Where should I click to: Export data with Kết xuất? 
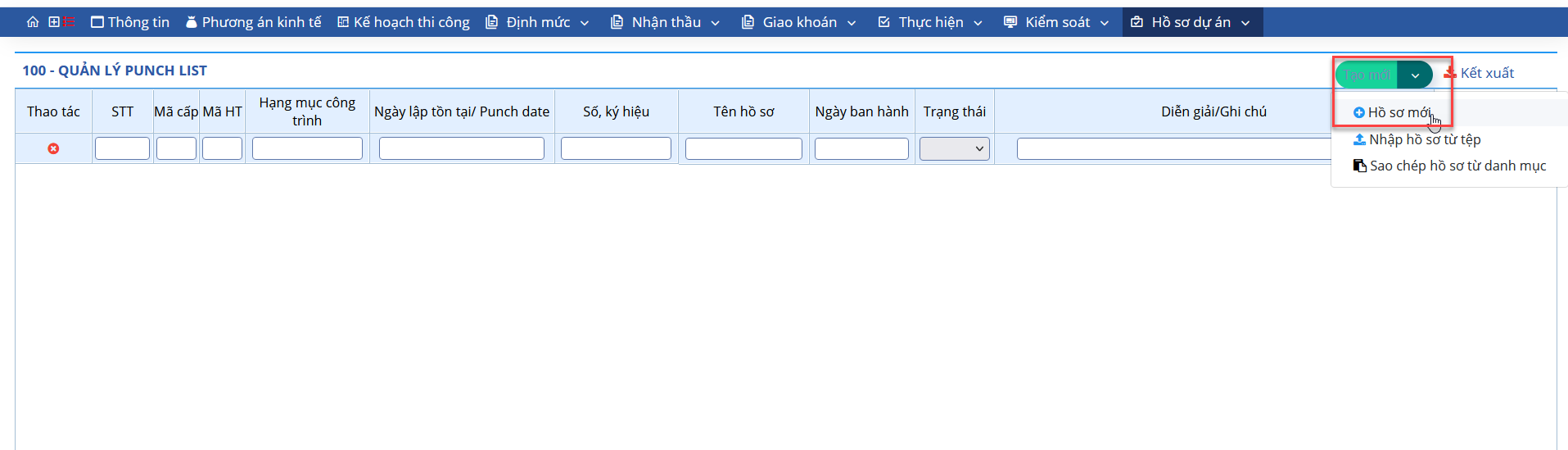pyautogui.click(x=1479, y=73)
